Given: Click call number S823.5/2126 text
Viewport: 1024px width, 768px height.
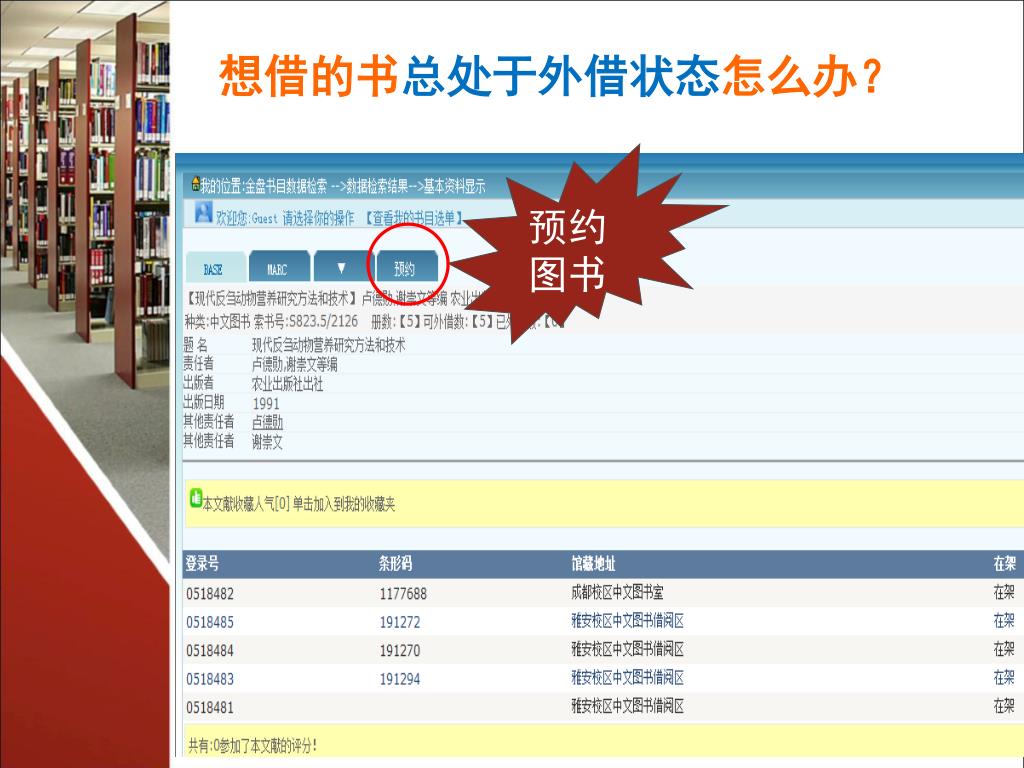Looking at the screenshot, I should pos(323,321).
